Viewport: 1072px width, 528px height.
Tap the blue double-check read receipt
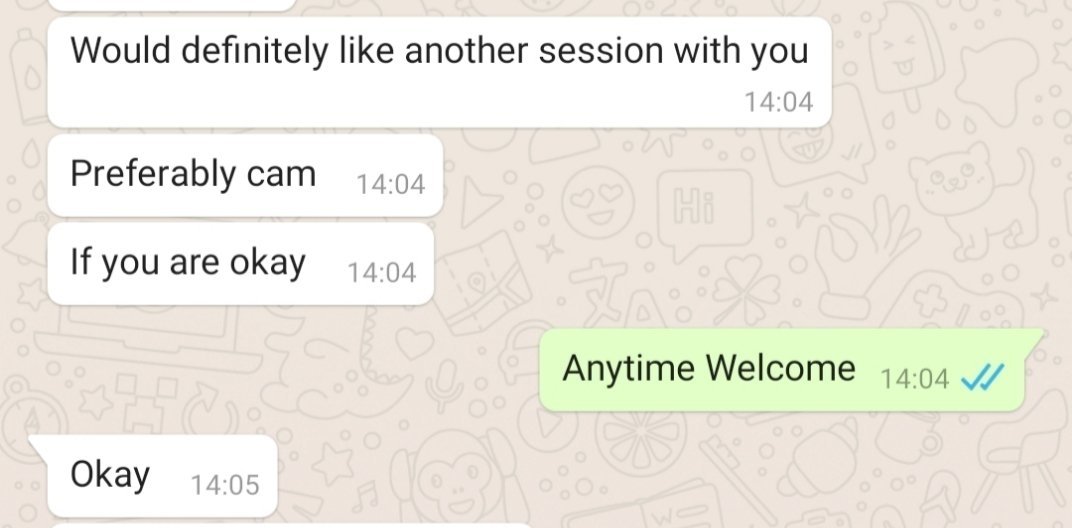pos(982,376)
